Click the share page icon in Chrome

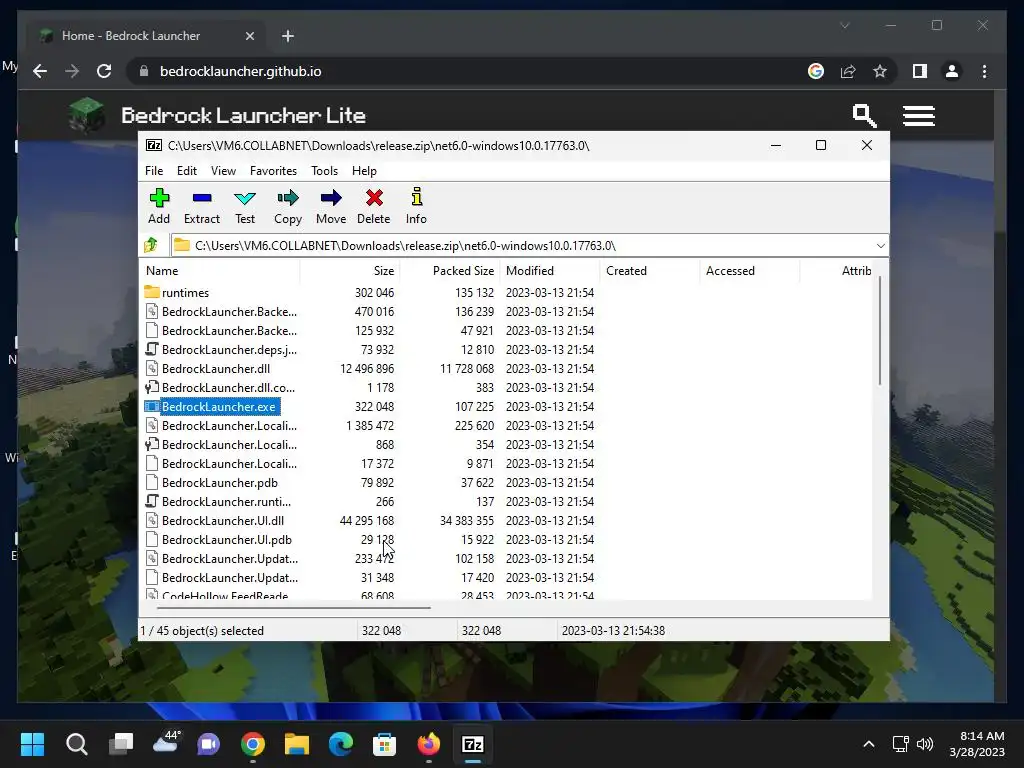(x=848, y=71)
